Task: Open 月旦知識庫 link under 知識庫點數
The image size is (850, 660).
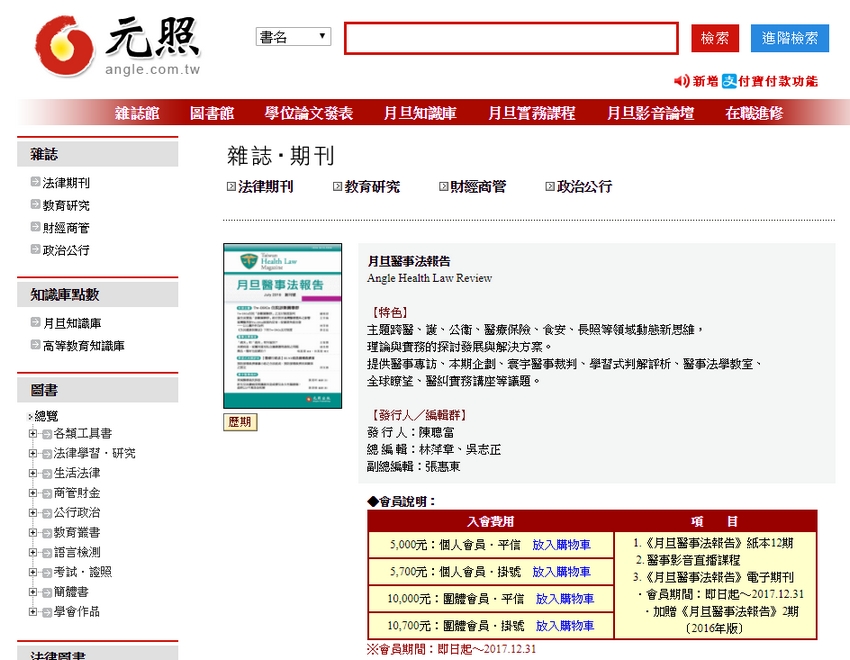Action: click(x=72, y=323)
